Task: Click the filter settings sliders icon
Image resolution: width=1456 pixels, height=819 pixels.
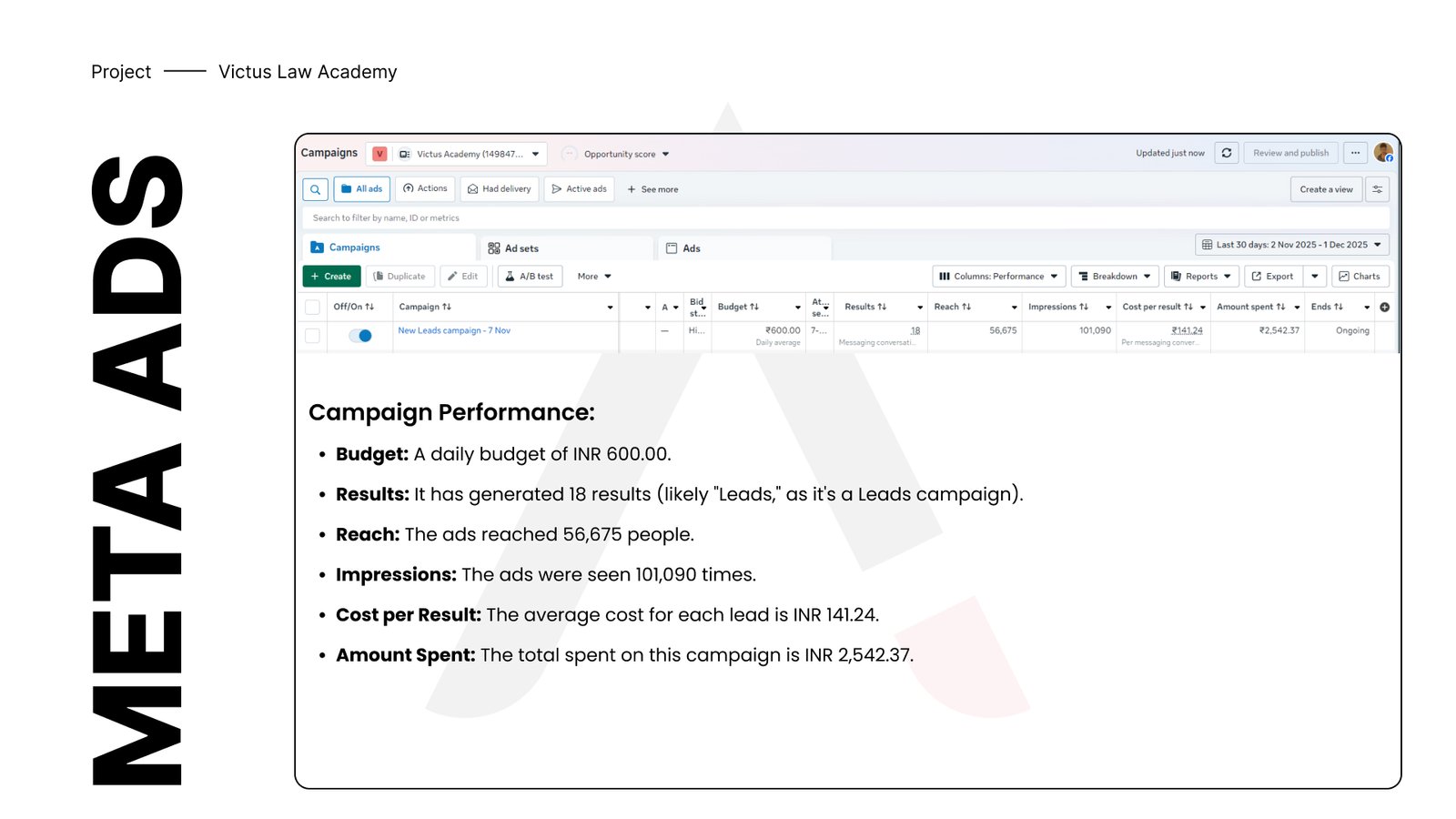Action: coord(1377,189)
